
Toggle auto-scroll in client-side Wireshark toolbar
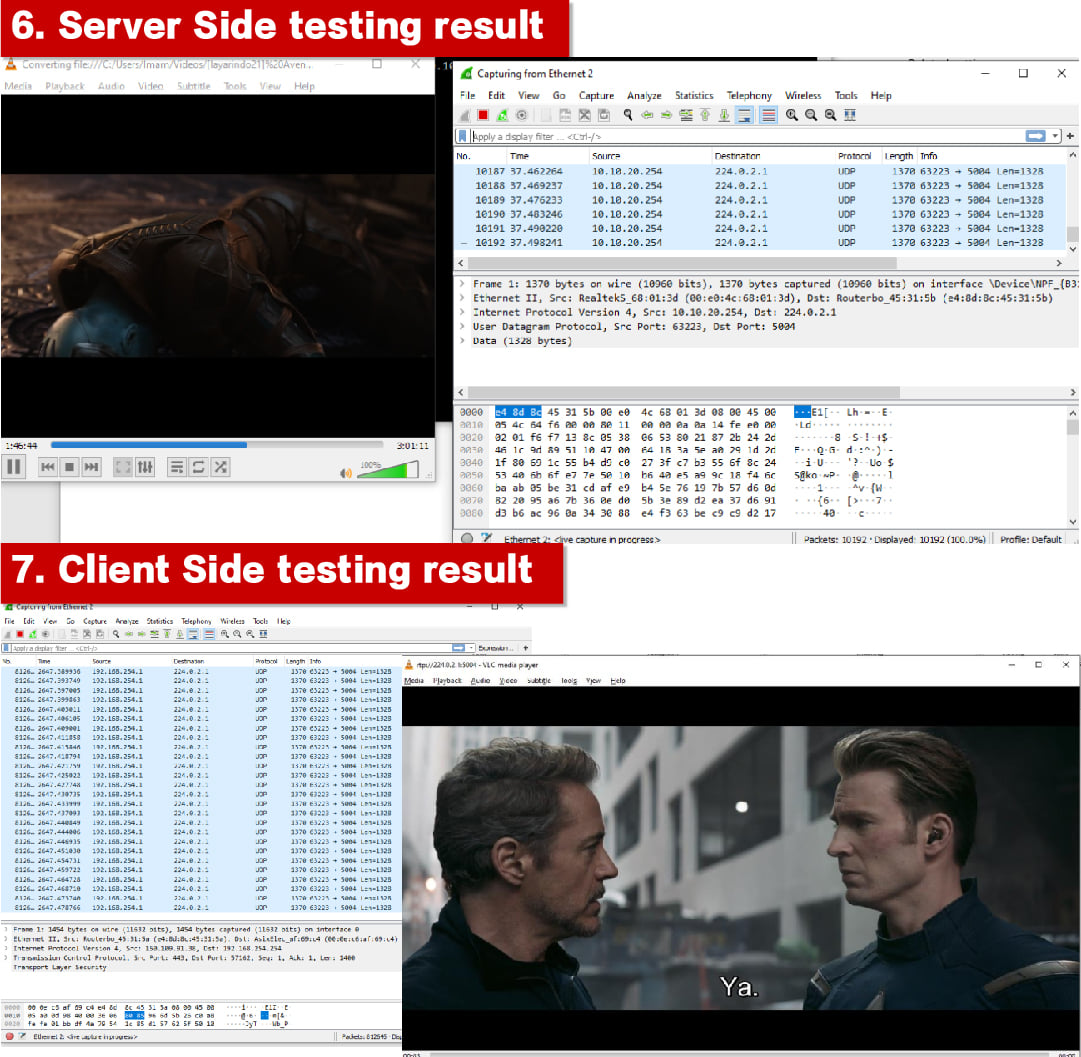193,634
